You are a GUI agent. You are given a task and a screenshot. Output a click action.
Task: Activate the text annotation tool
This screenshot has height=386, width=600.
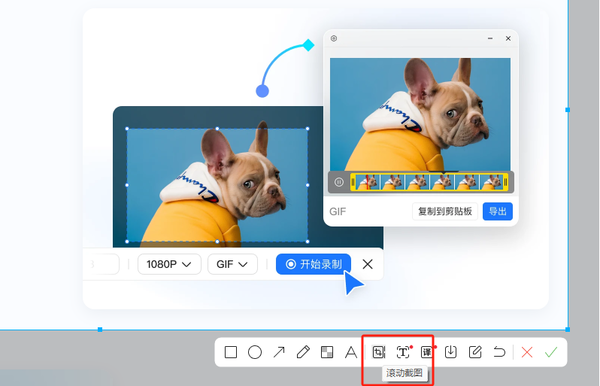click(351, 352)
